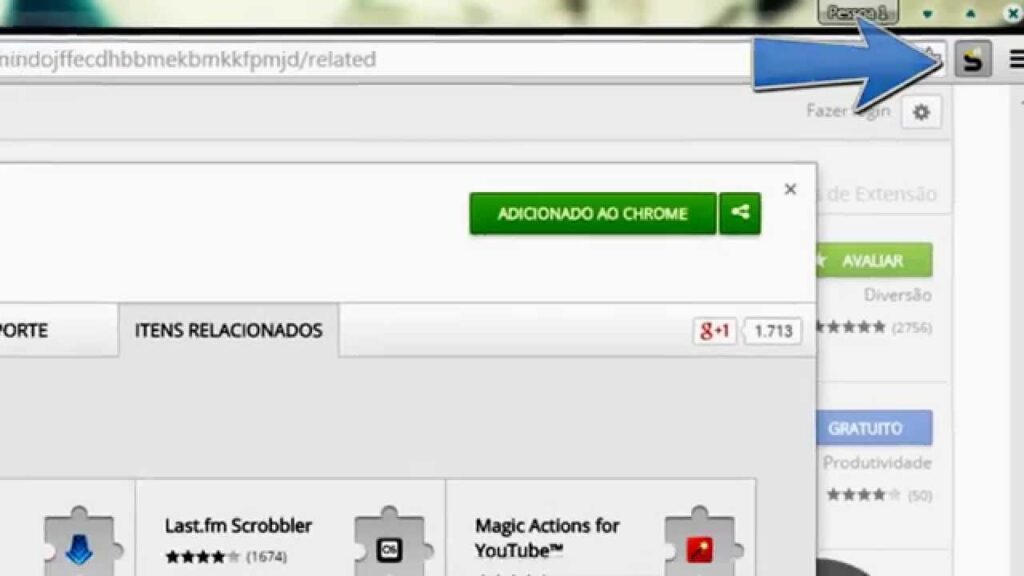The width and height of the screenshot is (1024, 576).
Task: Open Magic Actions for YouTube related item
Action: click(x=601, y=529)
